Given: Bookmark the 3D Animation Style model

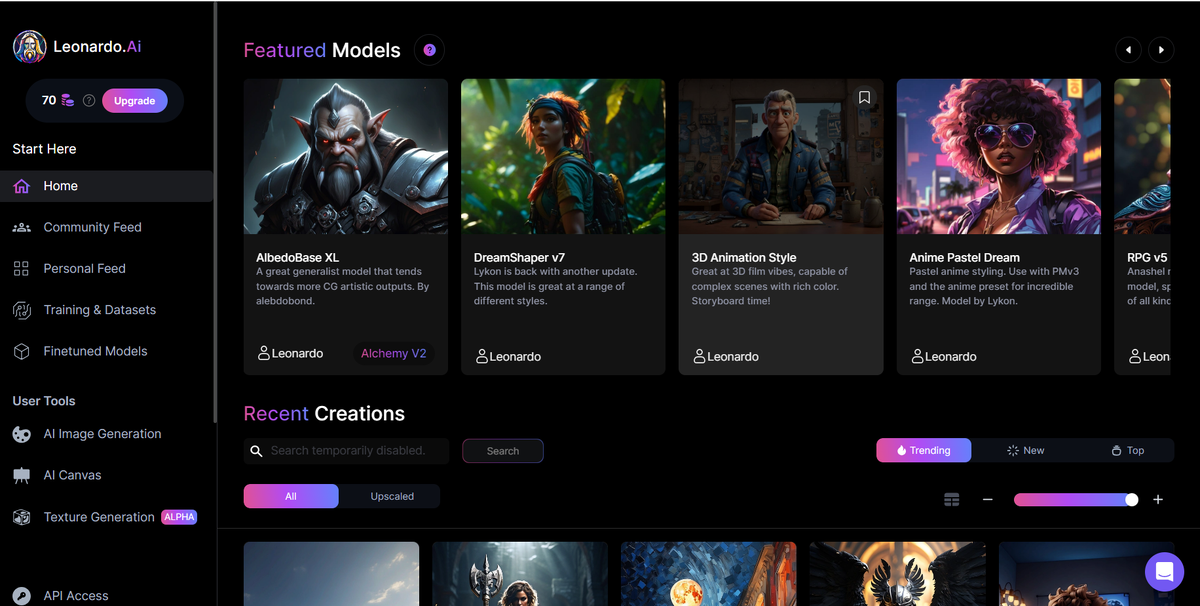Looking at the screenshot, I should (865, 97).
